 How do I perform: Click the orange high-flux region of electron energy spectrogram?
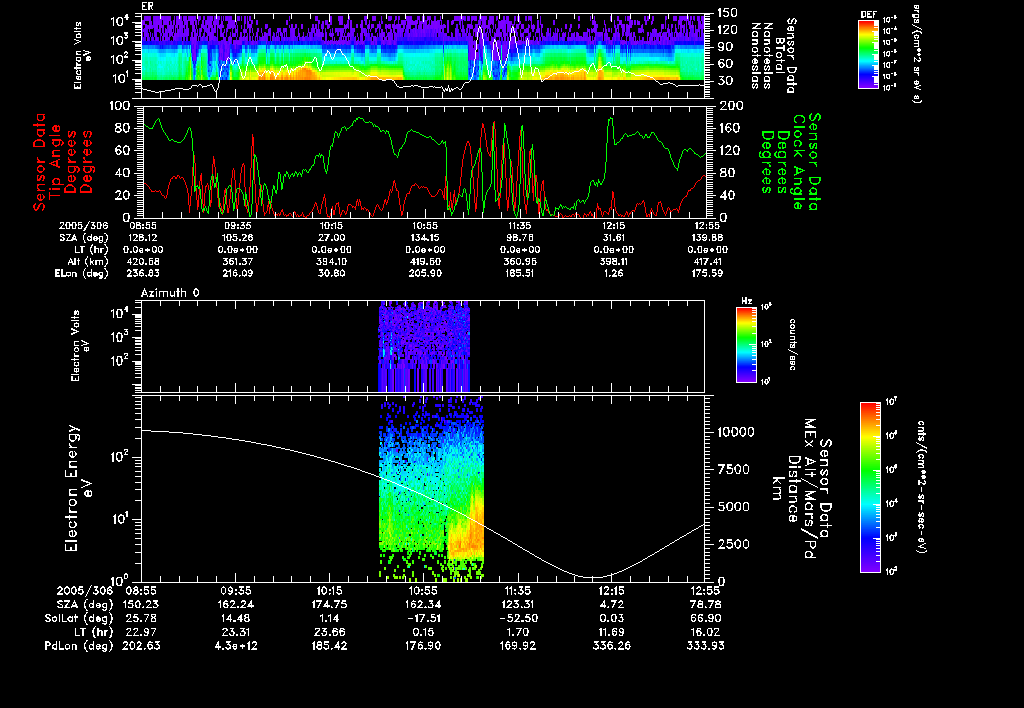coord(467,529)
